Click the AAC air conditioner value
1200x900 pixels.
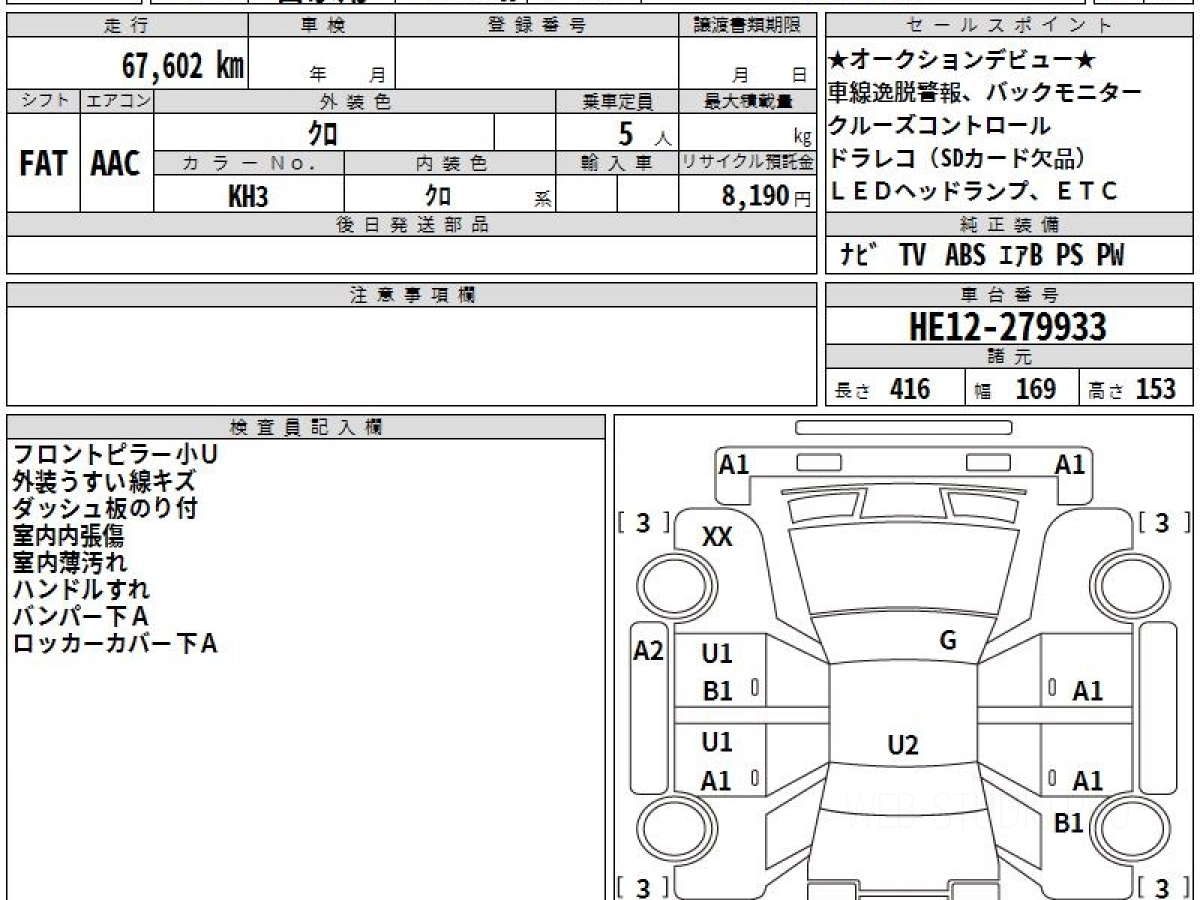click(x=116, y=163)
